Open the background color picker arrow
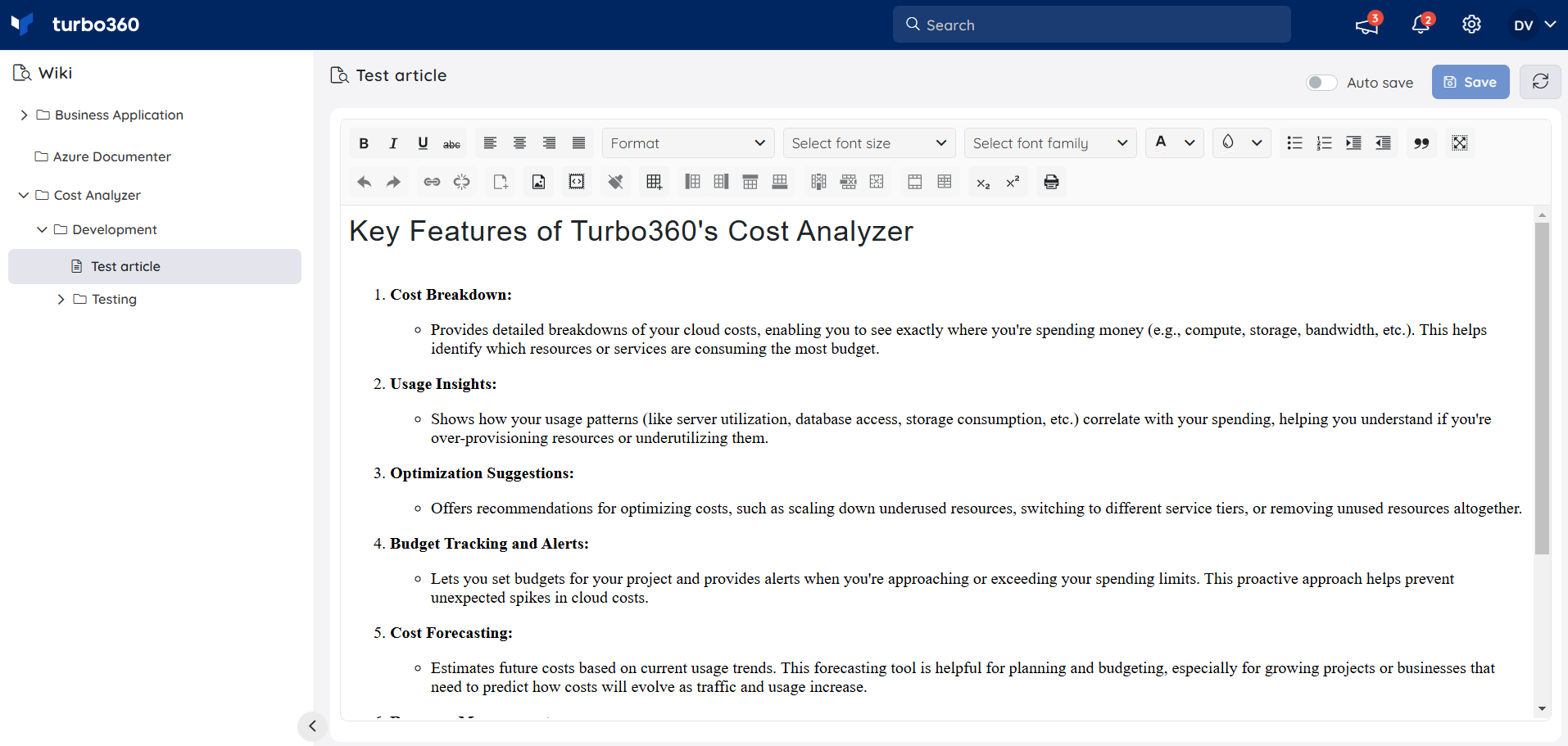 coord(1257,143)
